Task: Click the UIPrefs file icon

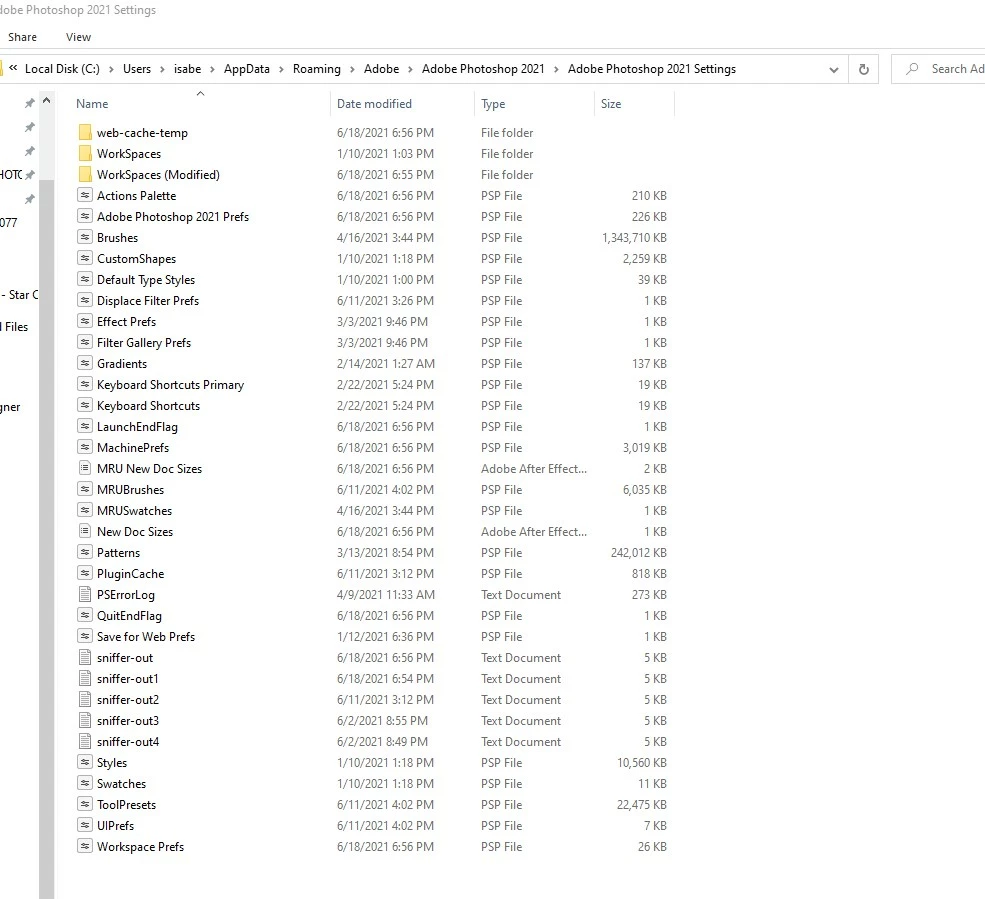Action: (x=85, y=825)
